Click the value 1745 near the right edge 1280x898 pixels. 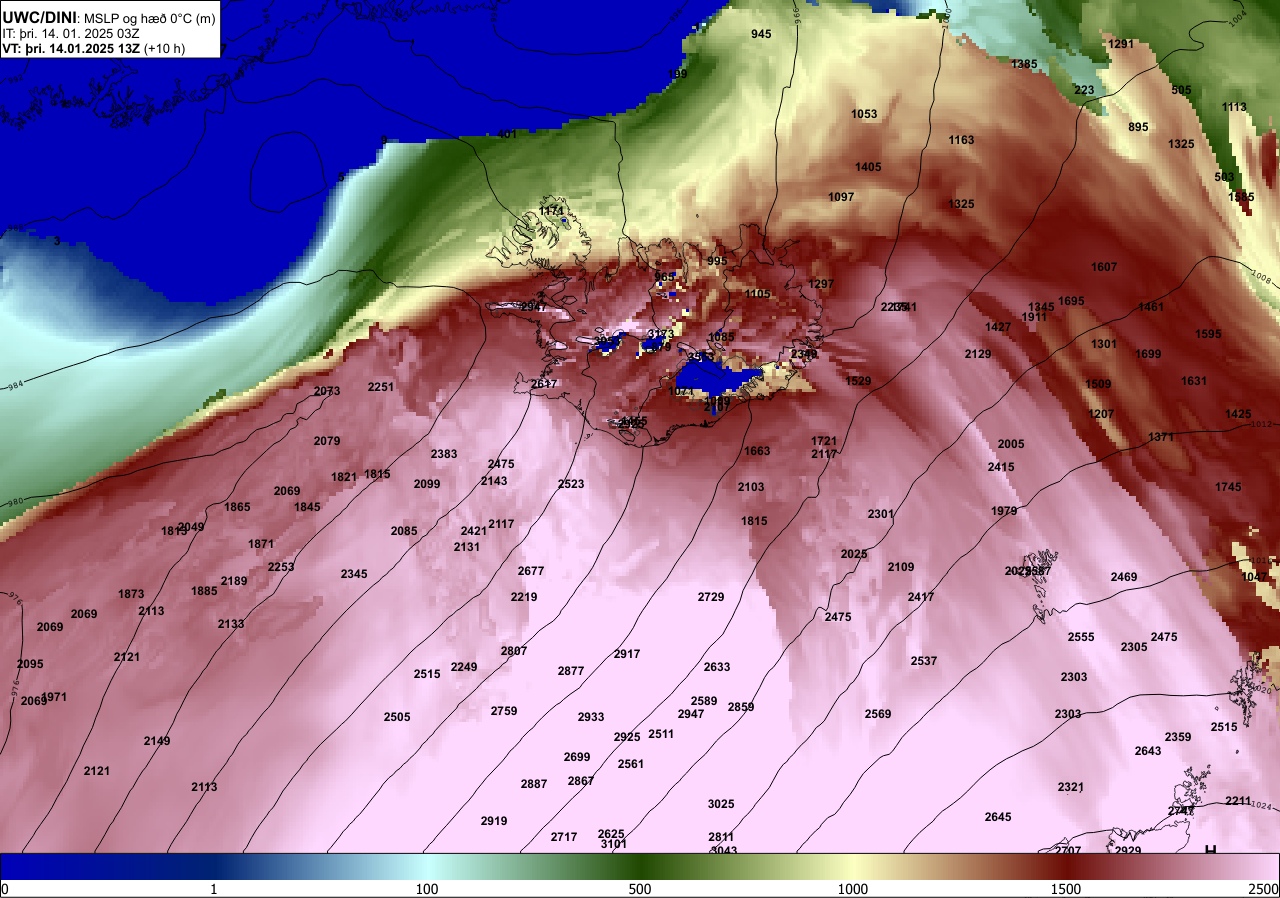coord(1228,487)
